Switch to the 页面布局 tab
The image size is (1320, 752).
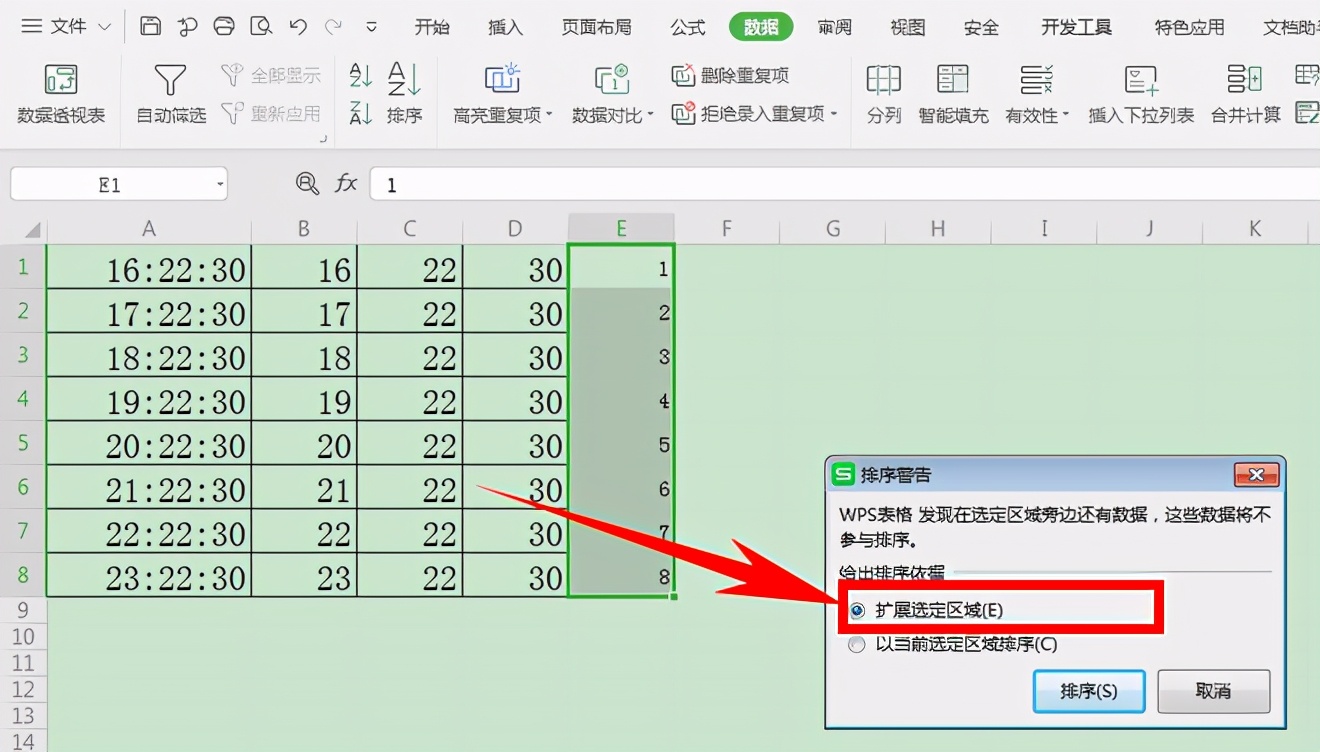596,27
